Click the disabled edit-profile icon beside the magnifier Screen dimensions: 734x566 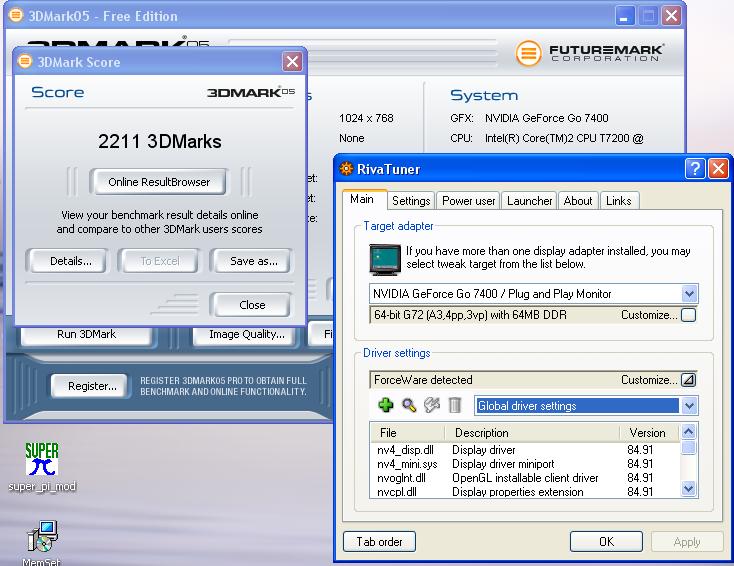tap(432, 405)
